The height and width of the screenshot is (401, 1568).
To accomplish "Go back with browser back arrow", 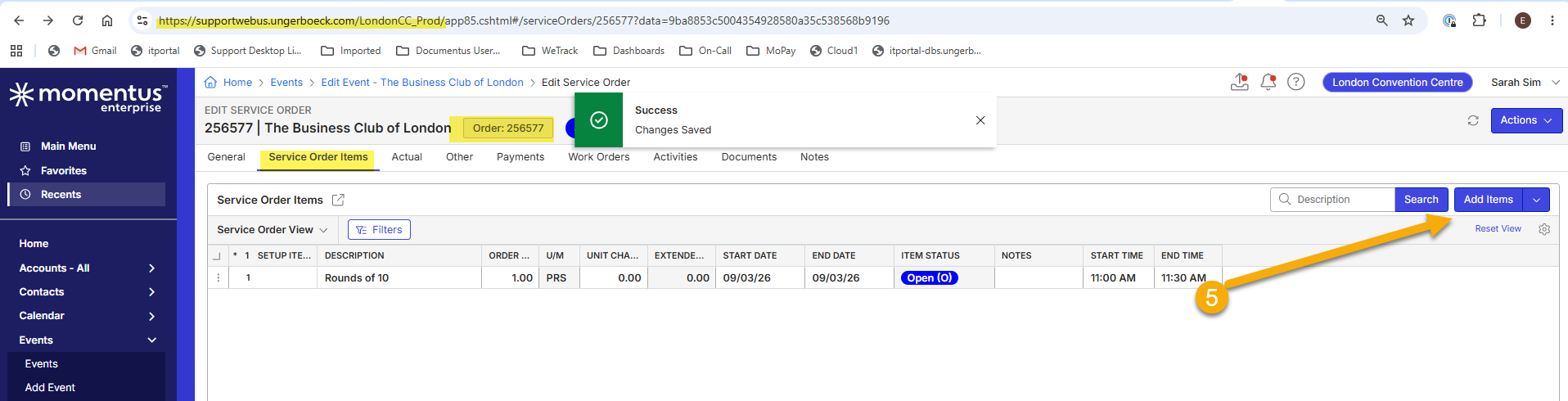I will tap(19, 20).
